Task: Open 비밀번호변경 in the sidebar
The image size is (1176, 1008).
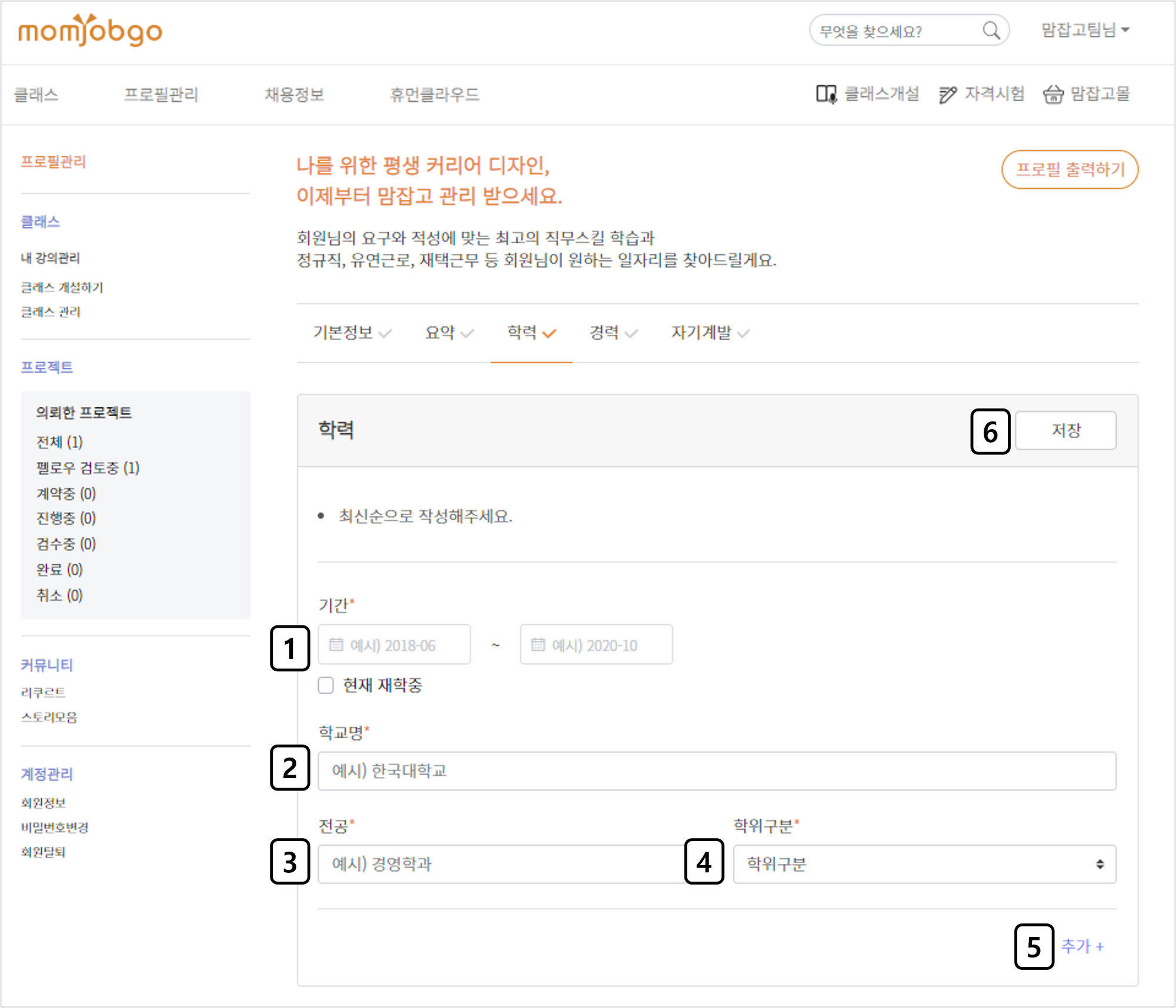Action: coord(55,828)
